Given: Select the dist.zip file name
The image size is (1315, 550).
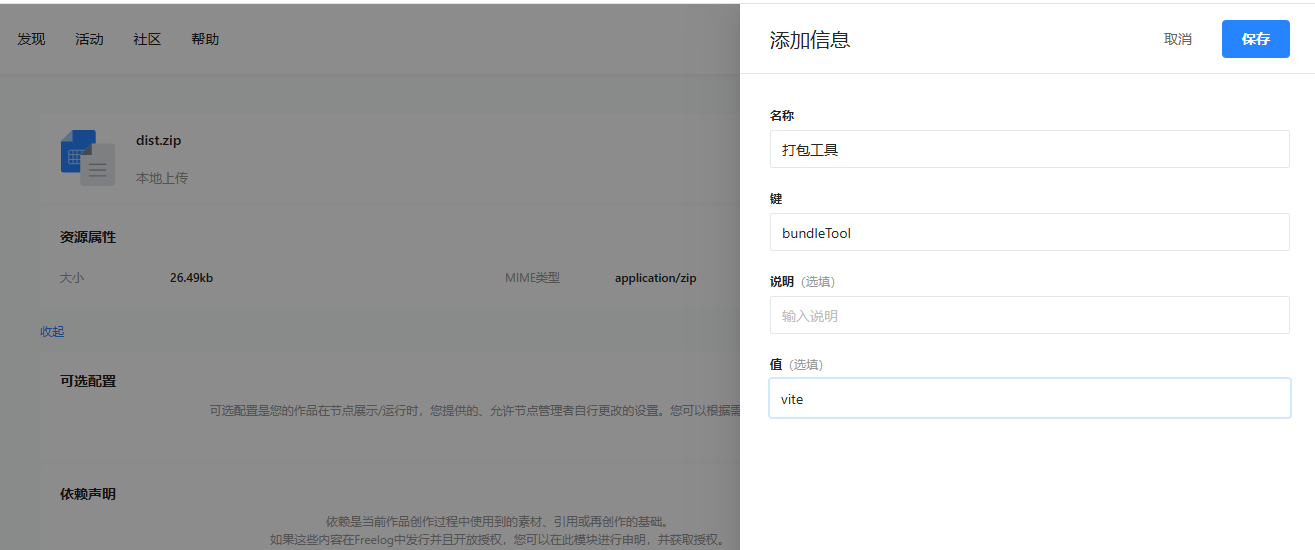Looking at the screenshot, I should point(159,140).
